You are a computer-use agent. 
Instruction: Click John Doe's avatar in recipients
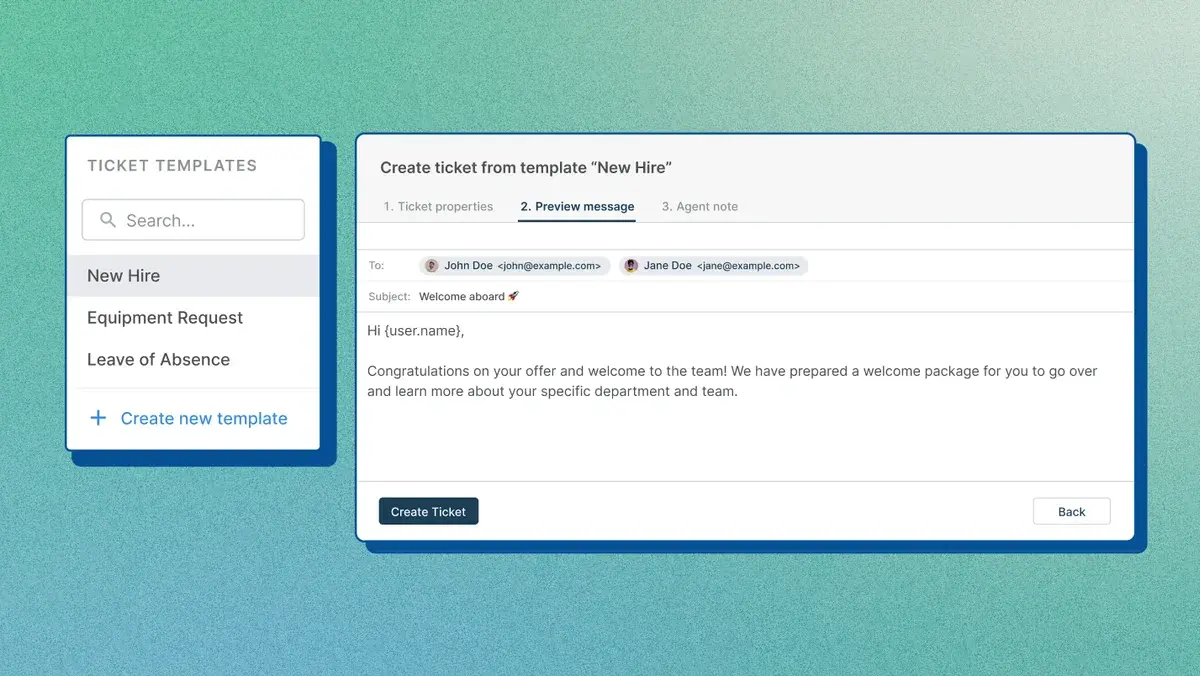(x=432, y=266)
